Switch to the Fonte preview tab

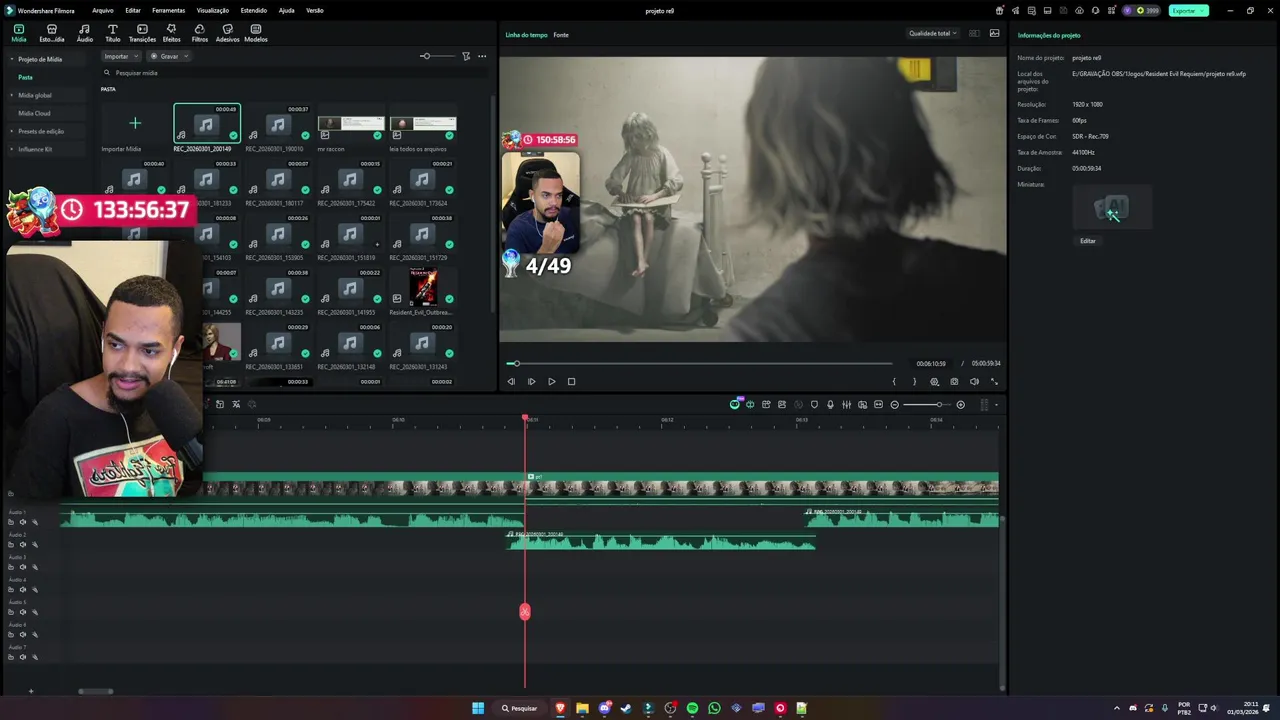tap(561, 35)
